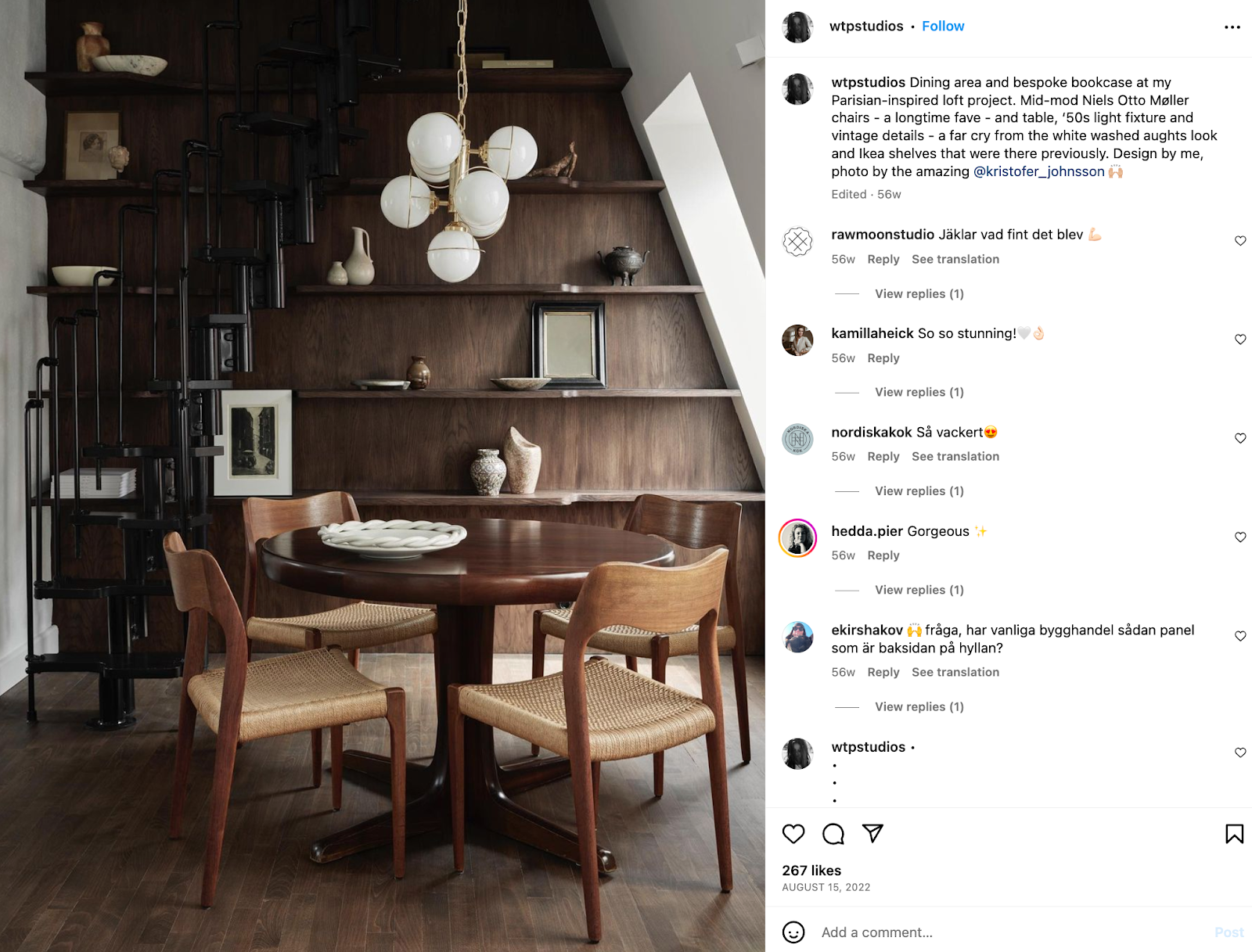The height and width of the screenshot is (952, 1252).
Task: Expand replies under nordiskakok's comment
Action: 919,491
